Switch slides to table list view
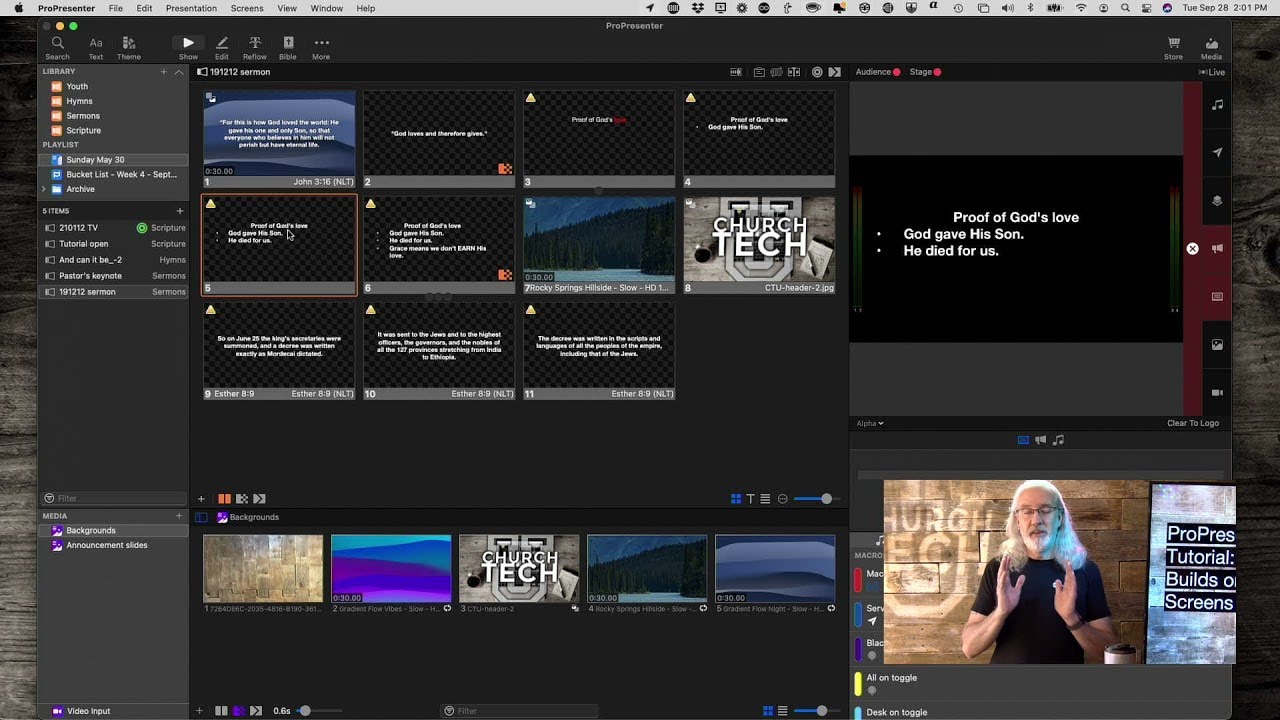Viewport: 1280px width, 720px height. point(765,499)
